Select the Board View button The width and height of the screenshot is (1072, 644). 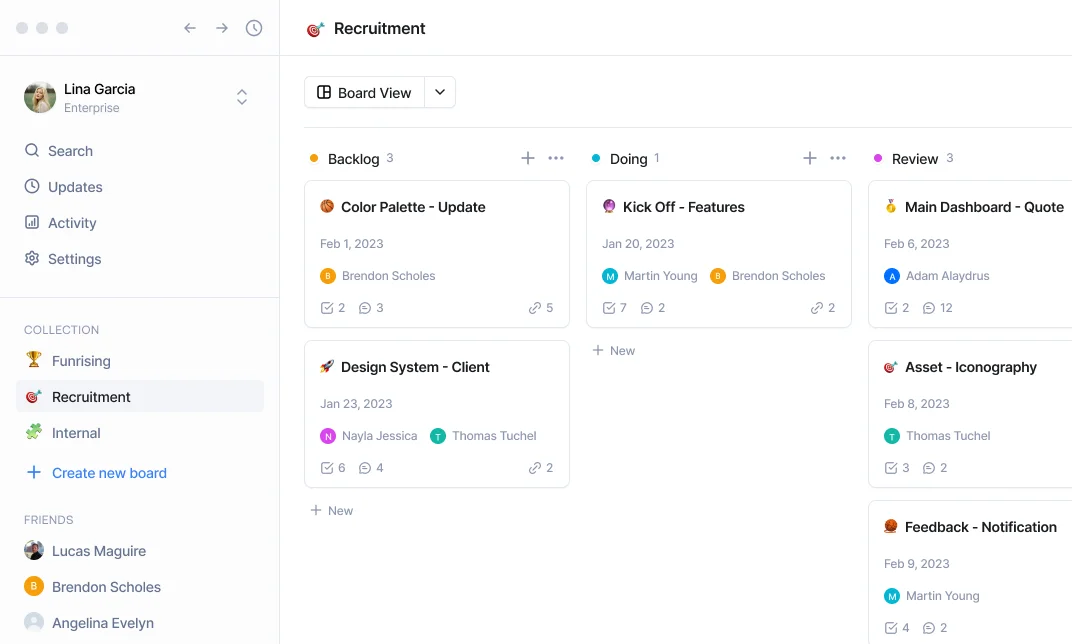365,92
